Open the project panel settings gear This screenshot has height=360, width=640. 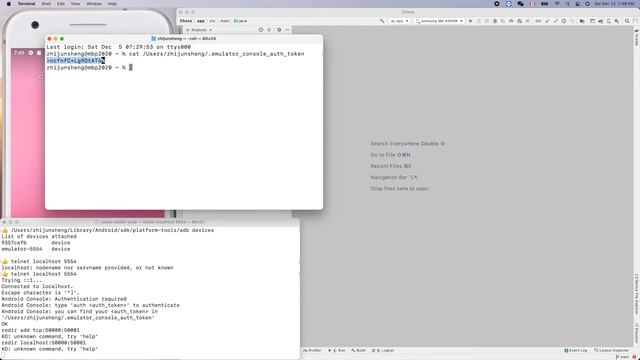pyautogui.click(x=279, y=30)
